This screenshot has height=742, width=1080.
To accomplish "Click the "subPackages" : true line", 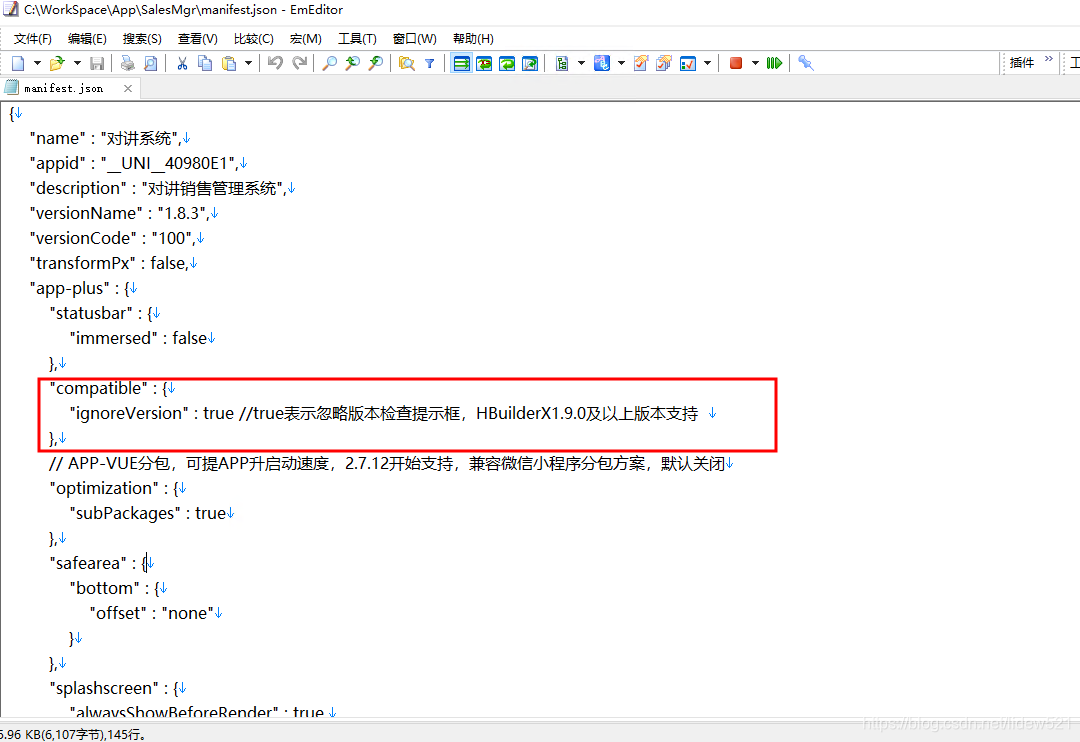I will click(147, 513).
